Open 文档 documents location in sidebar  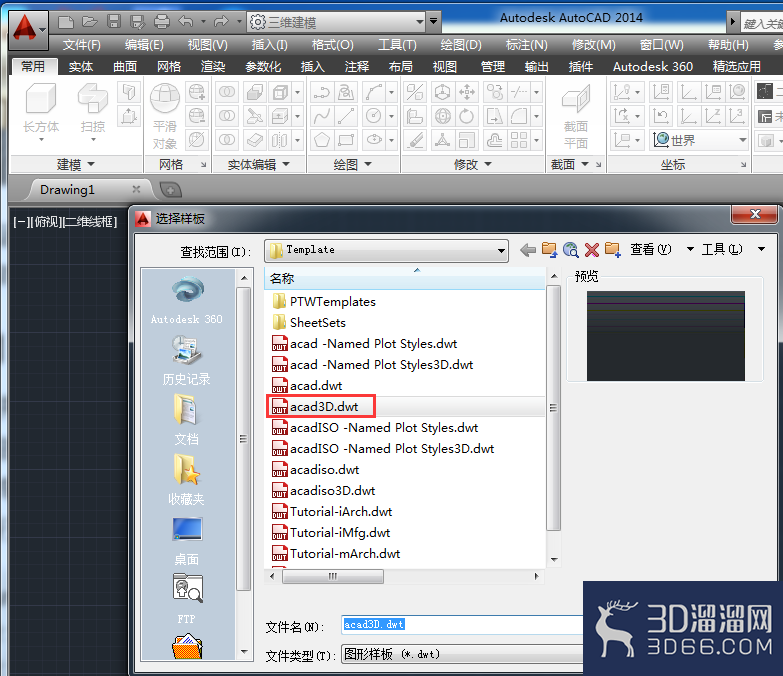pos(186,420)
